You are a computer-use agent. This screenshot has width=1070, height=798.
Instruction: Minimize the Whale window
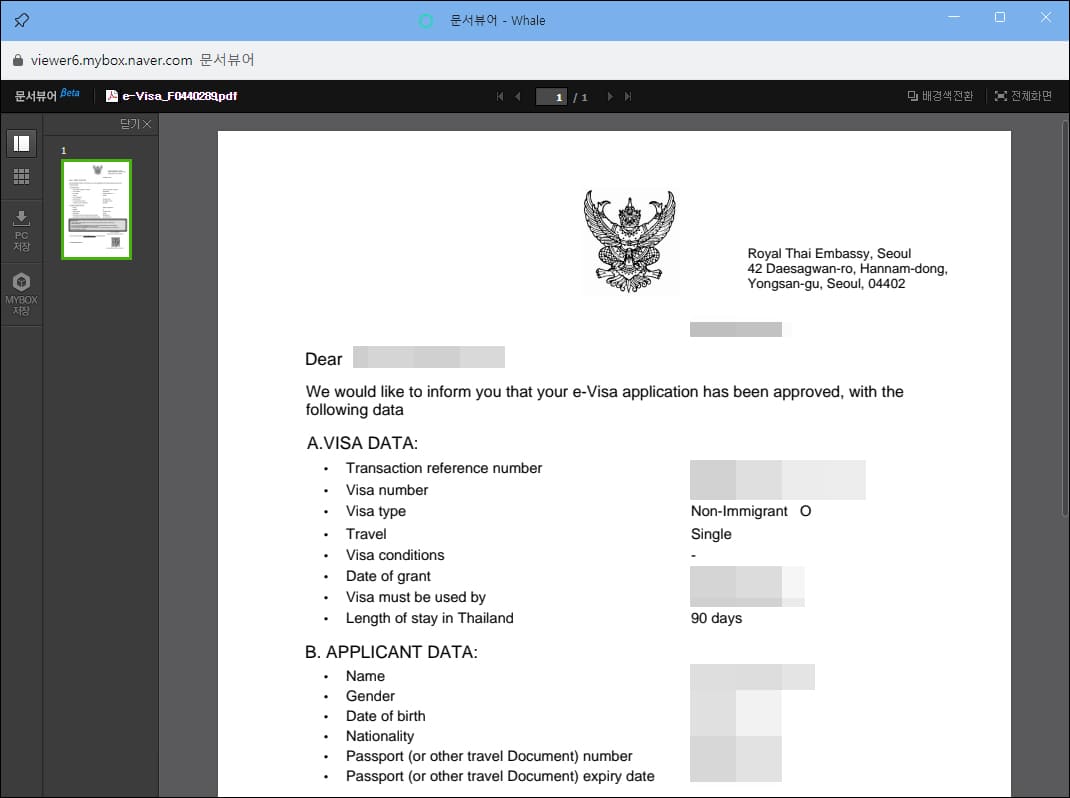click(x=954, y=17)
